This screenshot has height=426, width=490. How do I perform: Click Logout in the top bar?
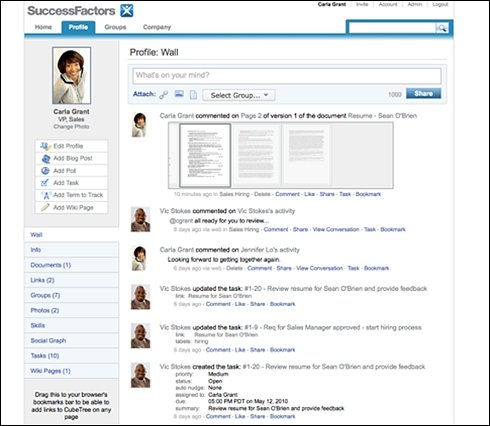pos(440,4)
